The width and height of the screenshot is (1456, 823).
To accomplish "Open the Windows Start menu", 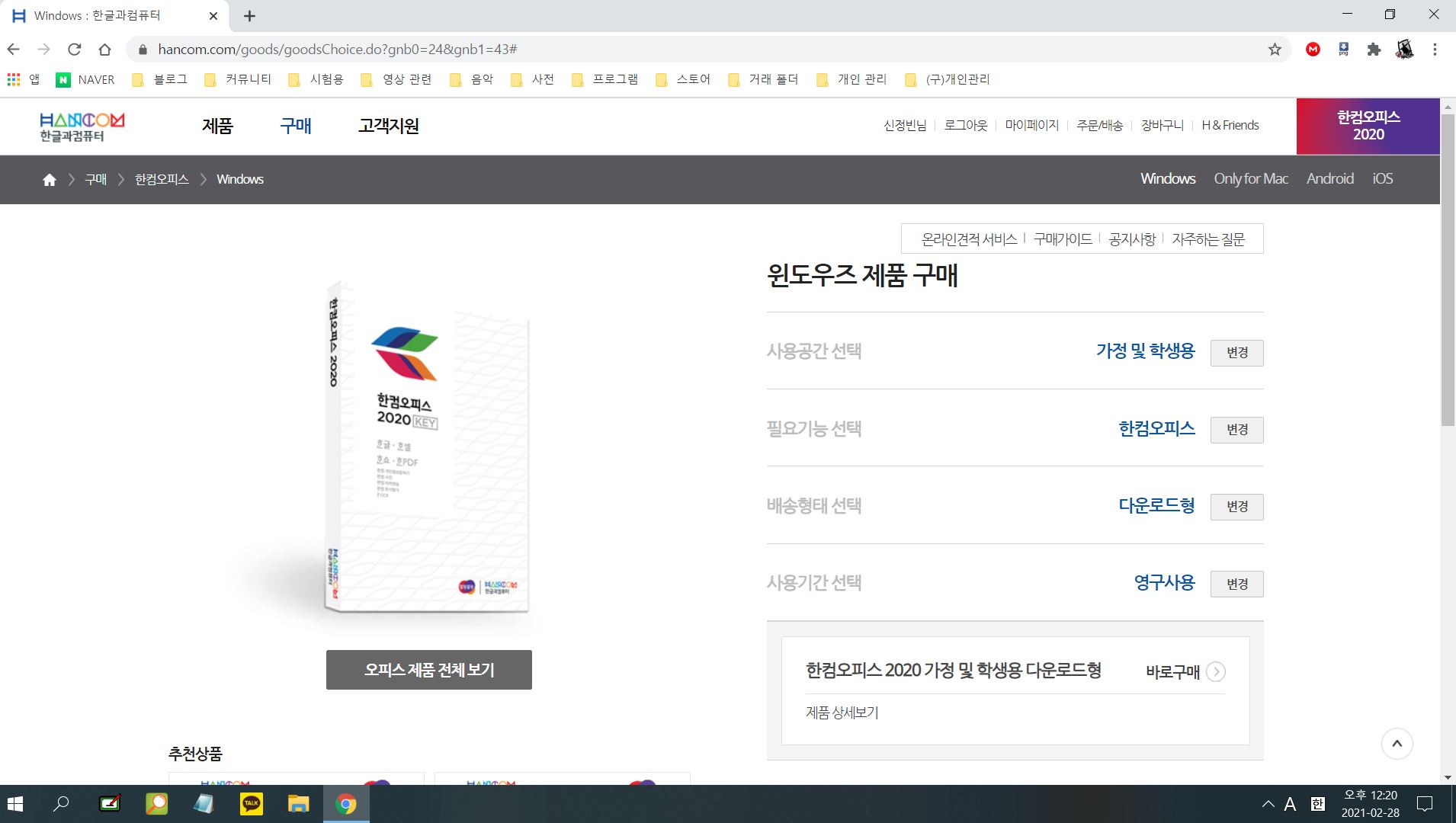I will (14, 804).
